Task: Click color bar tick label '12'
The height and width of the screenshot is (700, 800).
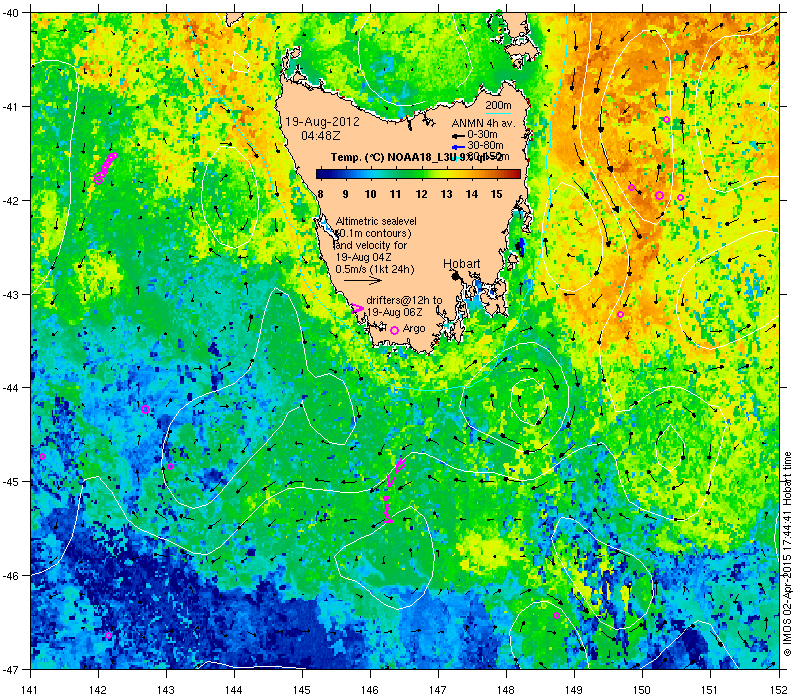Action: (421, 194)
